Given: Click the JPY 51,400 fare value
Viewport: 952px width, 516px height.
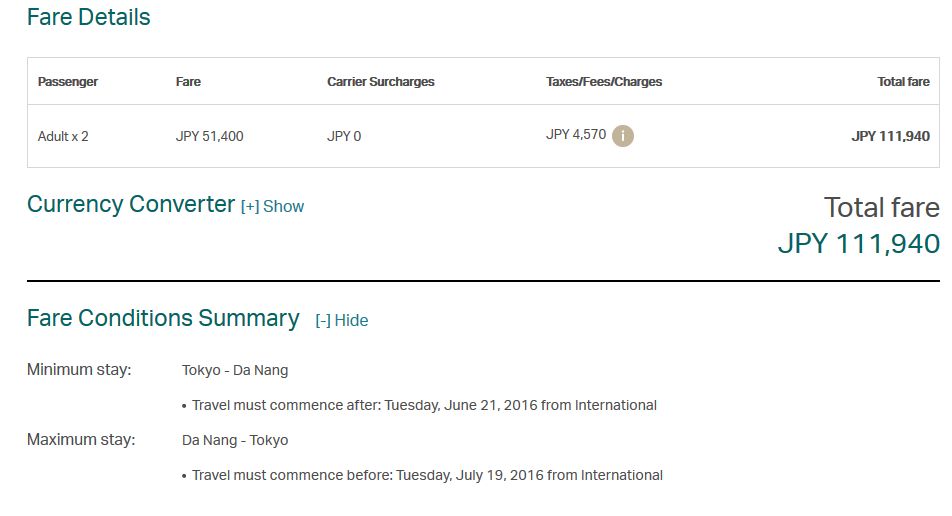Looking at the screenshot, I should tap(209, 137).
